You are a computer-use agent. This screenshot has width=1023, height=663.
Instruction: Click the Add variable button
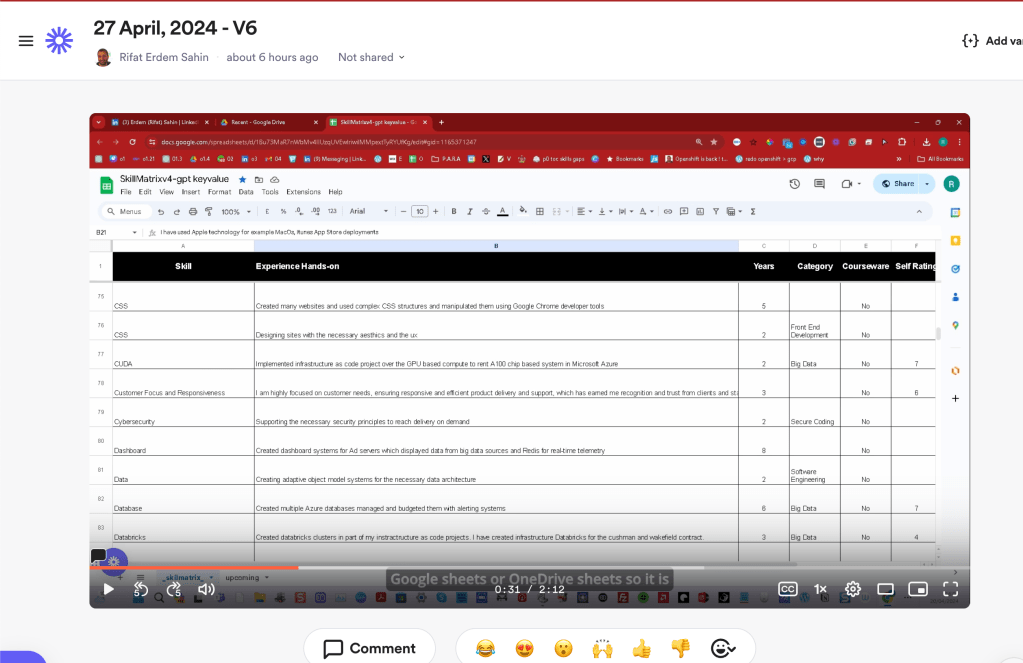point(992,40)
